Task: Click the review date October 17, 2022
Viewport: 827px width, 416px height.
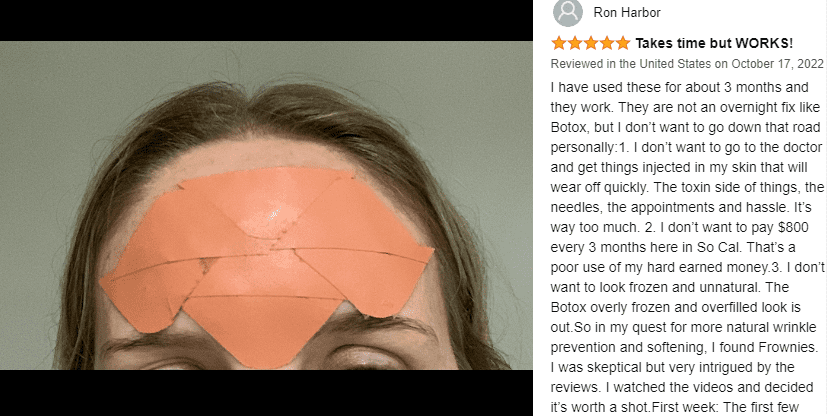Action: click(777, 64)
